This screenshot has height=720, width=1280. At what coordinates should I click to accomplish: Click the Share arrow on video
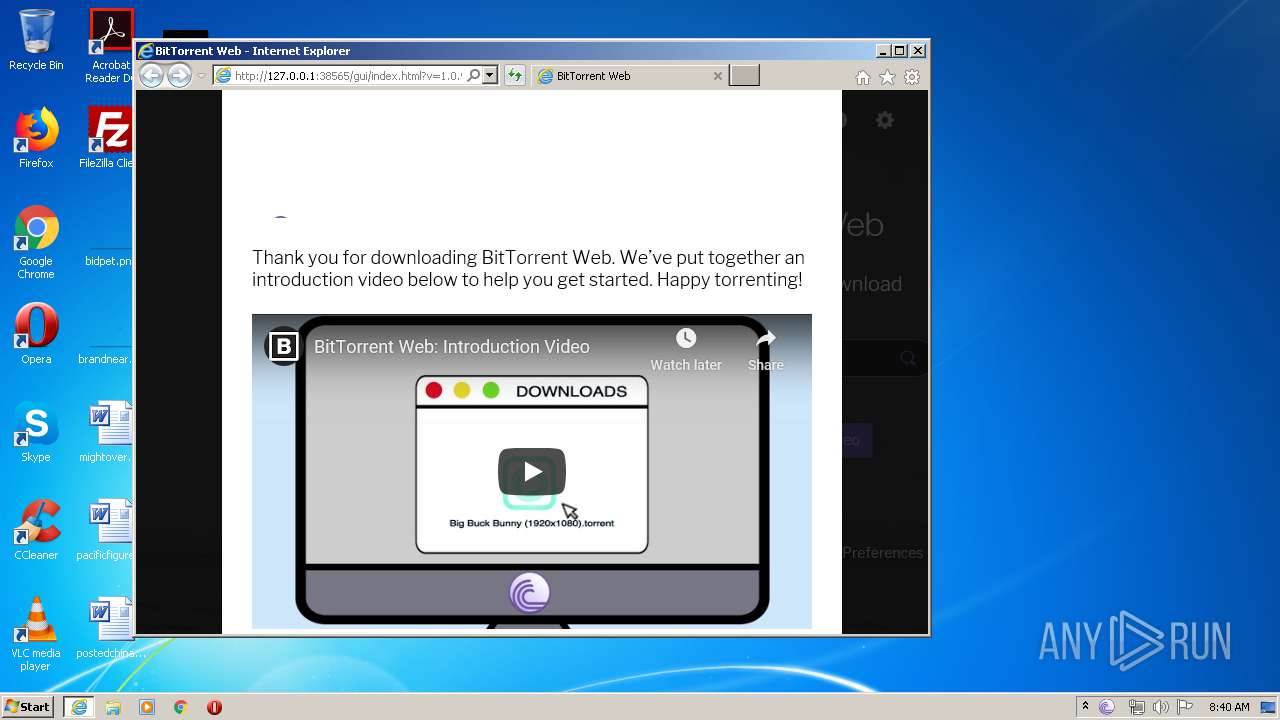pyautogui.click(x=766, y=339)
